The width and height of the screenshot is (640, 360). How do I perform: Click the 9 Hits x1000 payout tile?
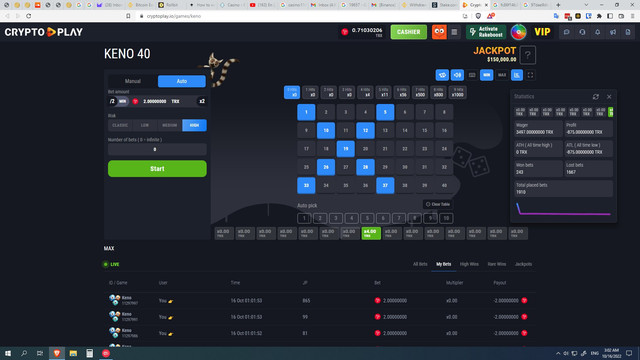(x=457, y=92)
